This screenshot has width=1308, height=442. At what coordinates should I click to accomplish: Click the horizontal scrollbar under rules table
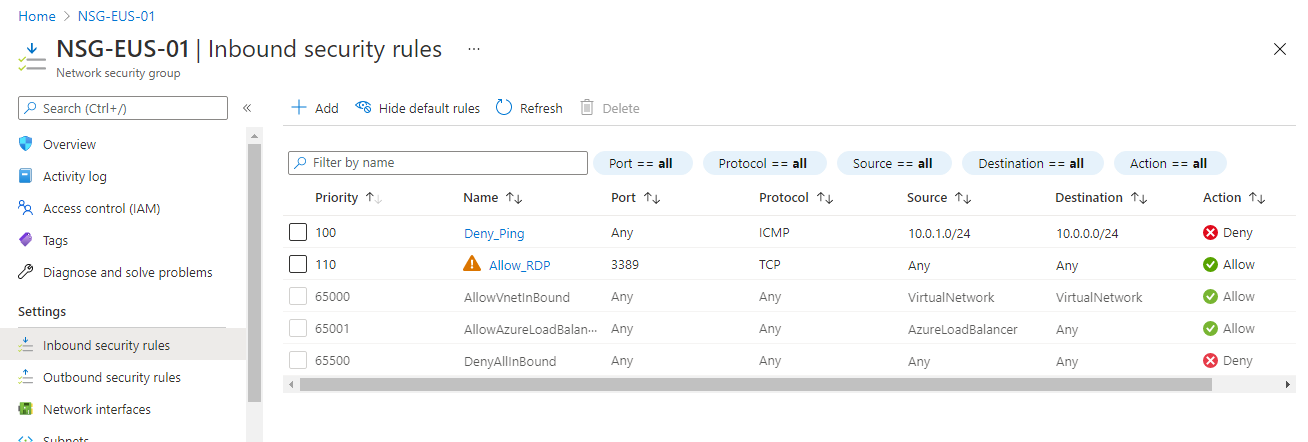(x=750, y=384)
